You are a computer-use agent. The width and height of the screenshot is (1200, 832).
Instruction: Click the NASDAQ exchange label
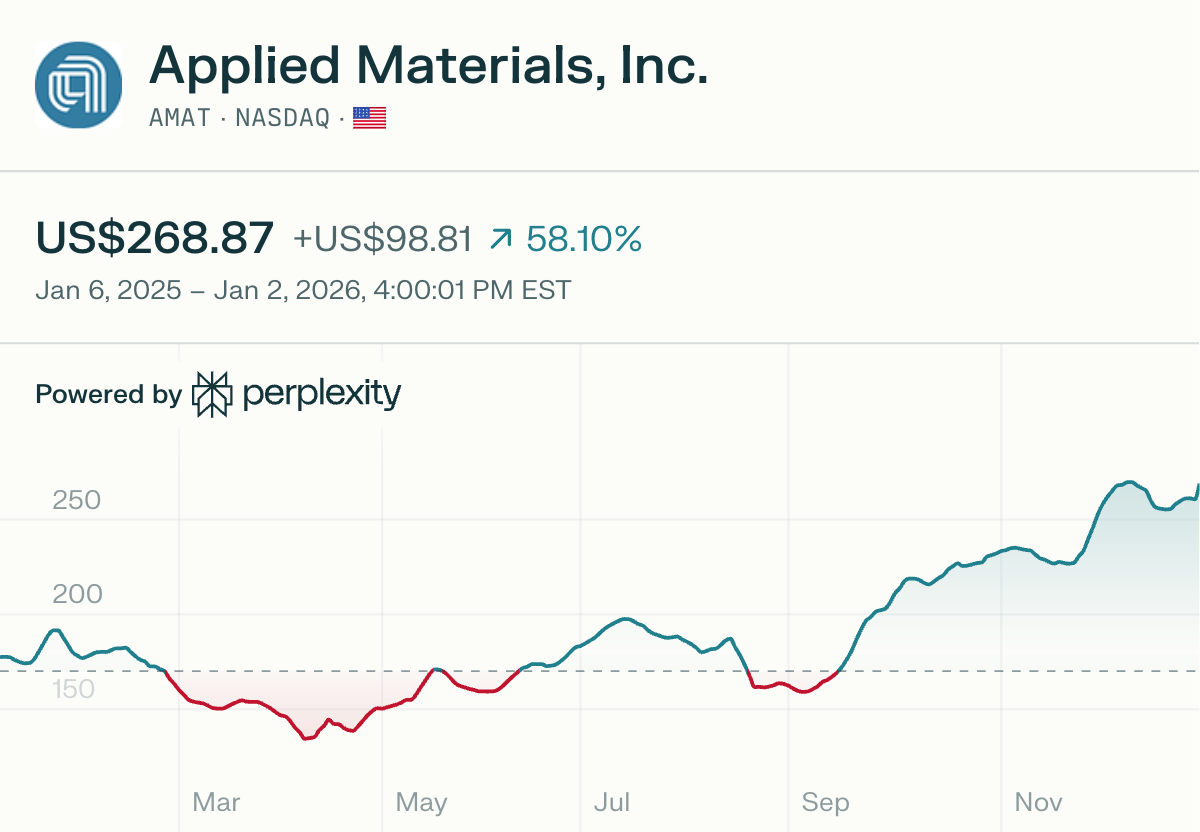(282, 118)
